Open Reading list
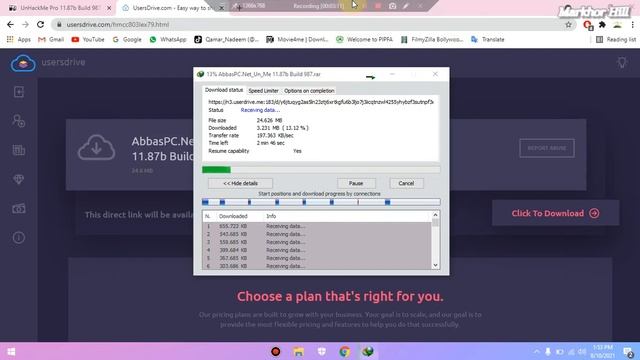This screenshot has width=640, height=360. [x=616, y=40]
